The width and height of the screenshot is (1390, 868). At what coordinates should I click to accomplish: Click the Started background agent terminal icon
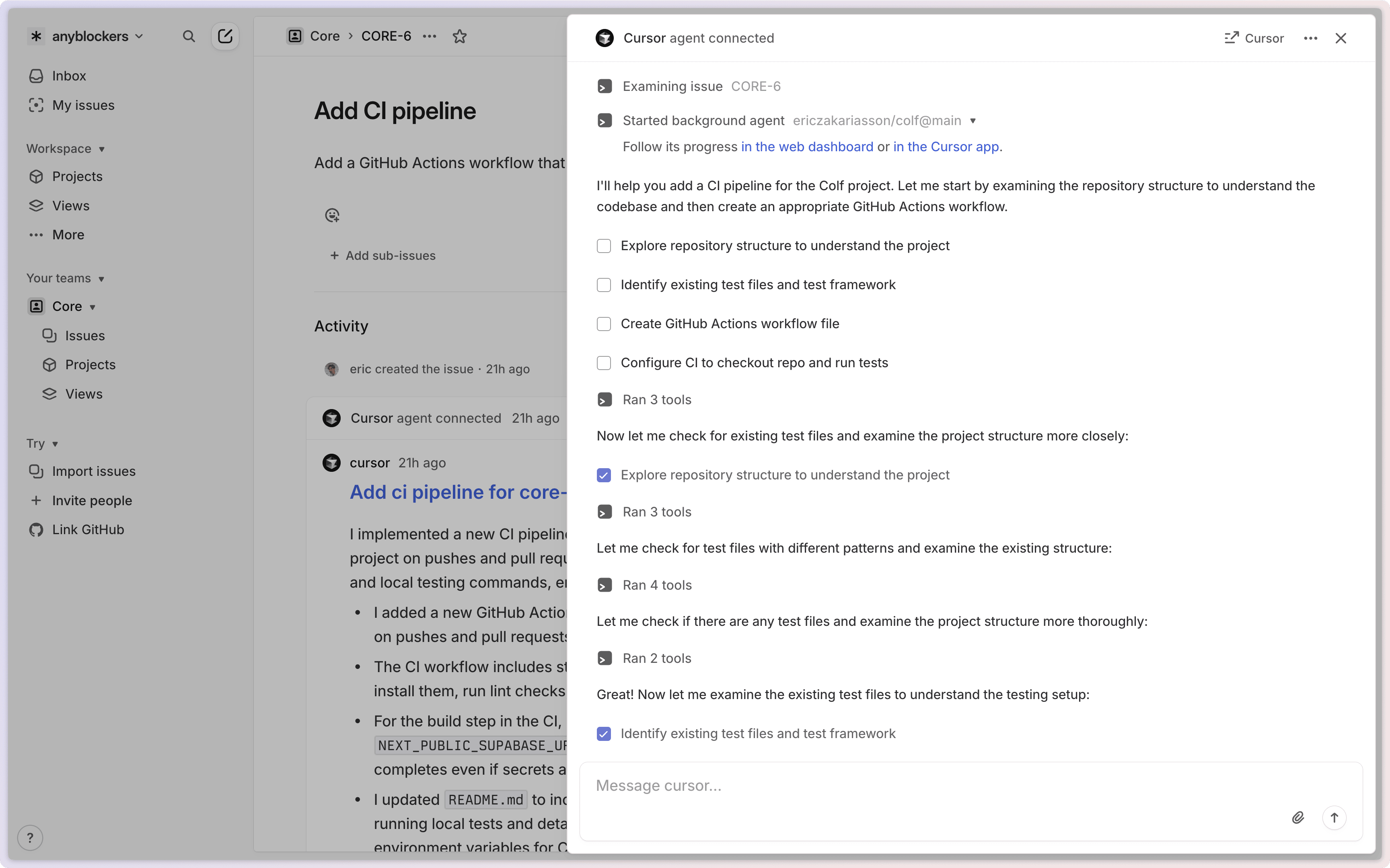(605, 121)
